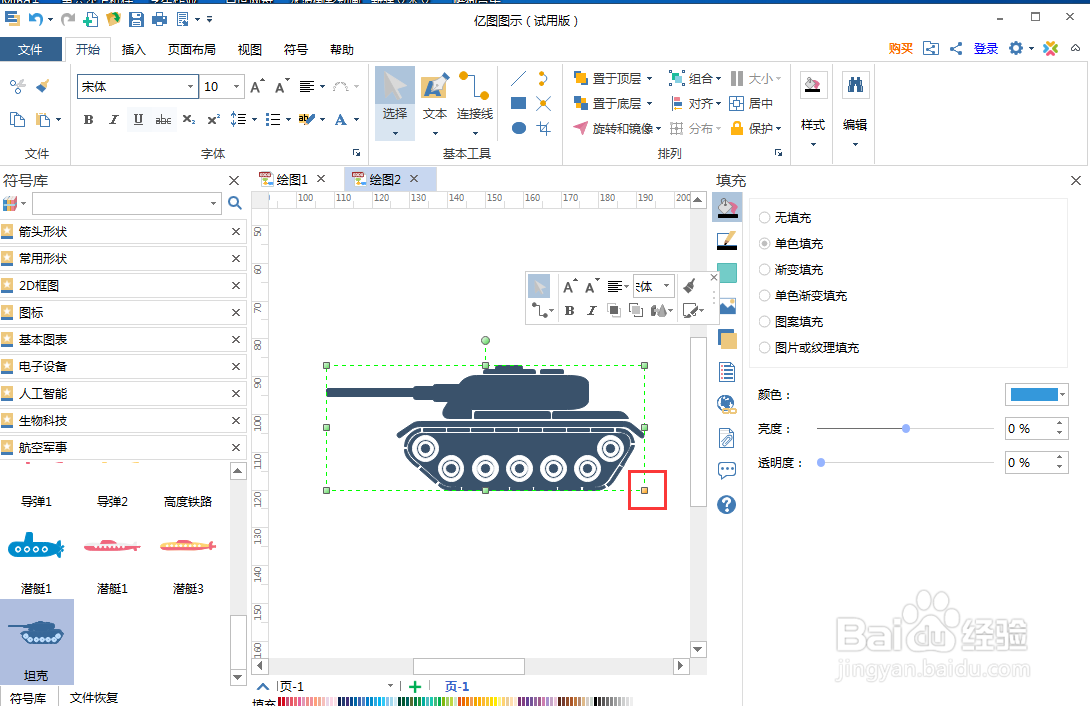
Task: Open the help question mark icon
Action: pyautogui.click(x=726, y=504)
